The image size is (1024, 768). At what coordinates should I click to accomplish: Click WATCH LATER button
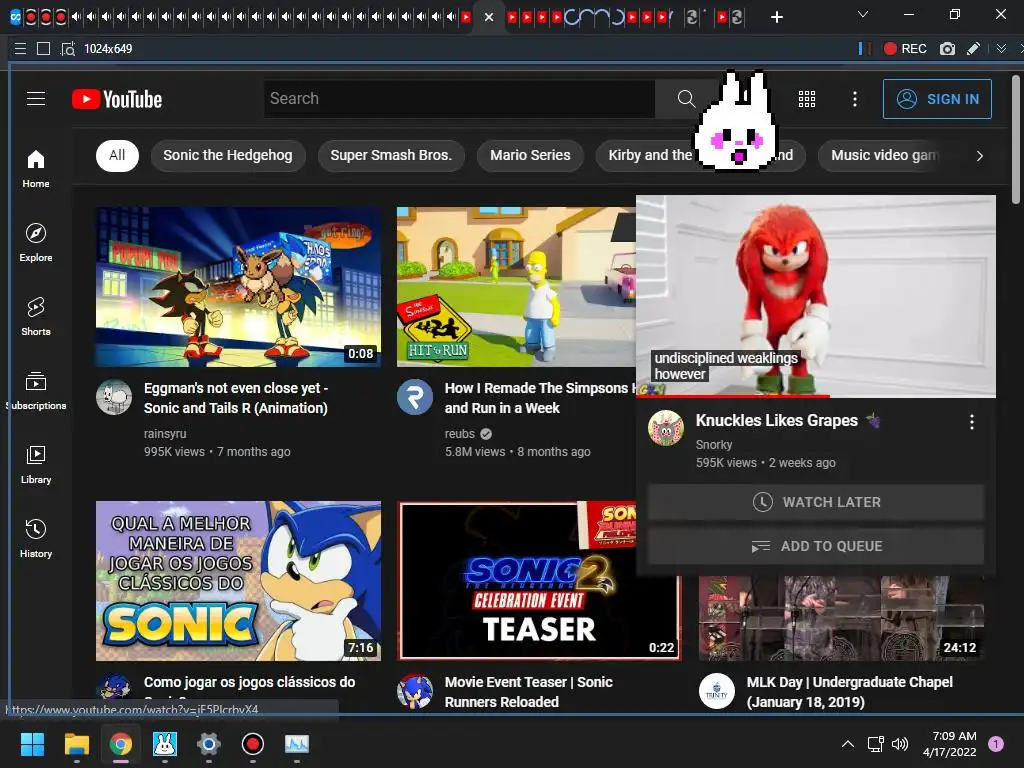pyautogui.click(x=816, y=502)
